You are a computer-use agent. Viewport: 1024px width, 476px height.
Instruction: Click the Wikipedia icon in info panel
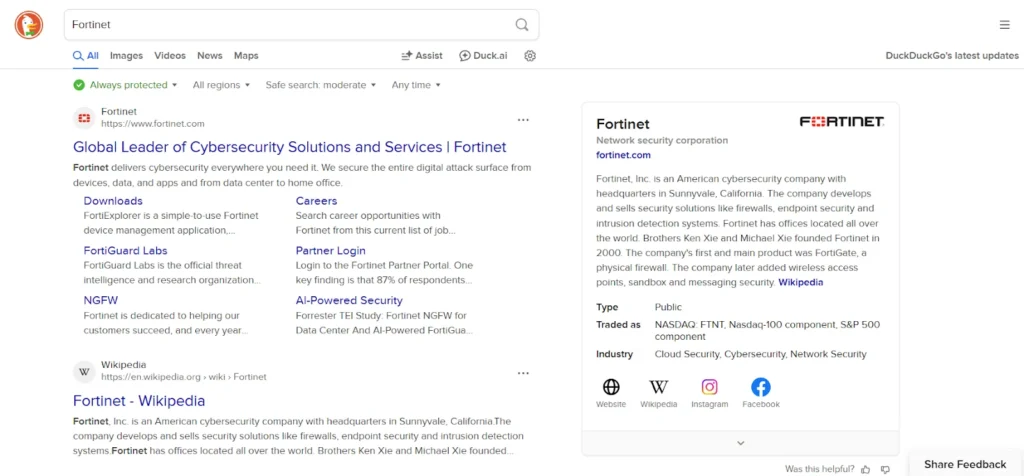click(658, 388)
